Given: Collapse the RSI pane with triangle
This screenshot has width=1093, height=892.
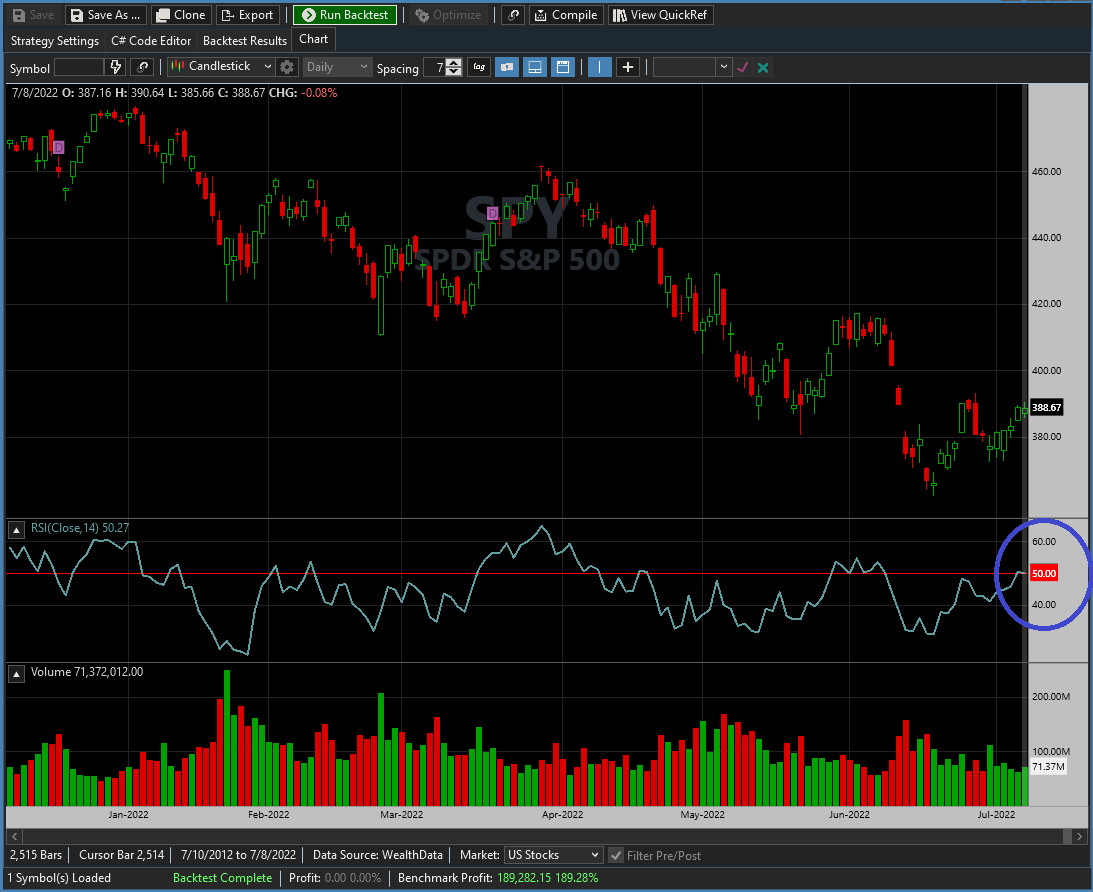Looking at the screenshot, I should pyautogui.click(x=16, y=530).
